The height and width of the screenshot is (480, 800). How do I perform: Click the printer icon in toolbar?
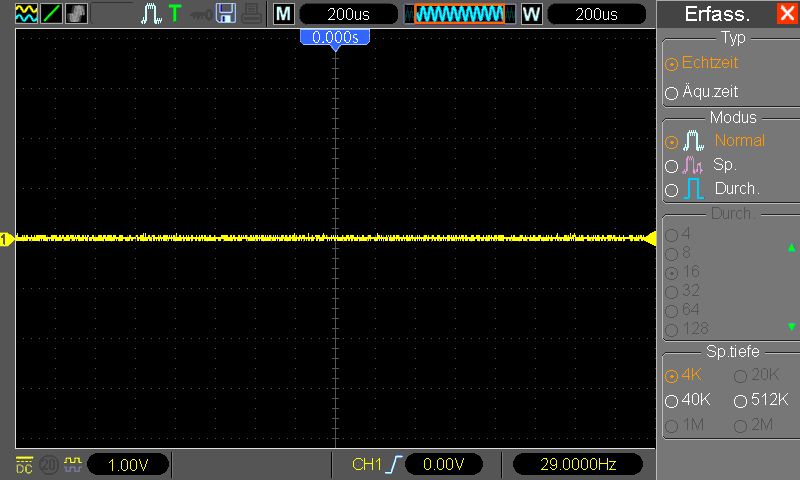(252, 14)
